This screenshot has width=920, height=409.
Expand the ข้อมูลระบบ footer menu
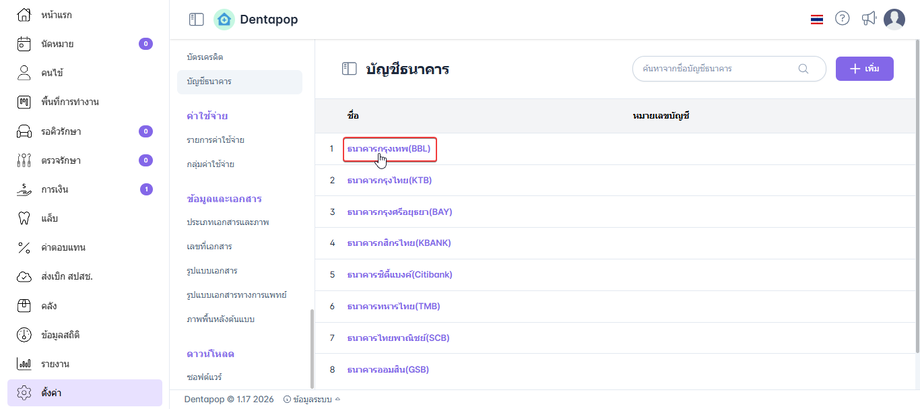pyautogui.click(x=311, y=399)
